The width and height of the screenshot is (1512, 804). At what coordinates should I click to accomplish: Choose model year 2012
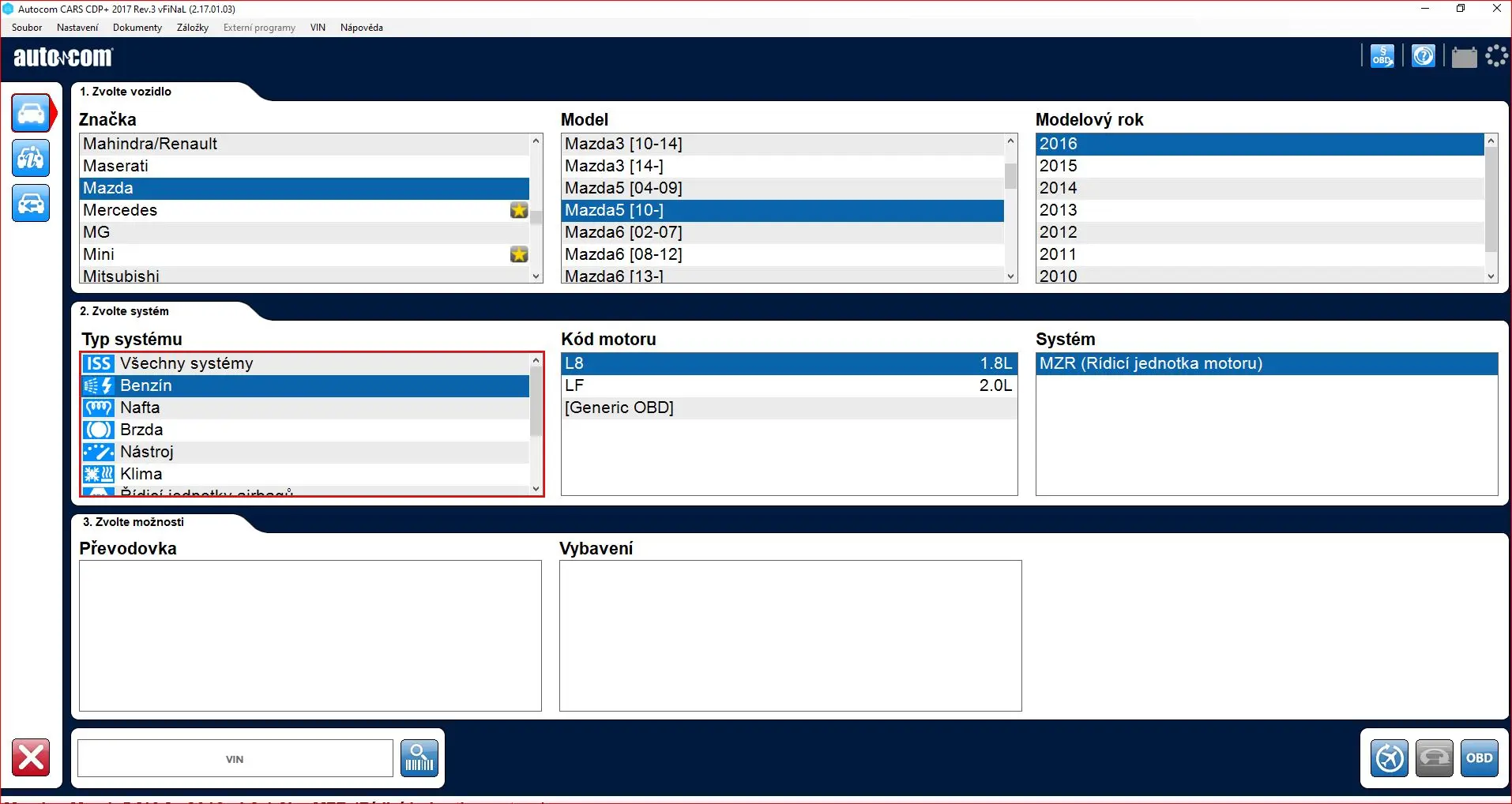coord(1260,232)
